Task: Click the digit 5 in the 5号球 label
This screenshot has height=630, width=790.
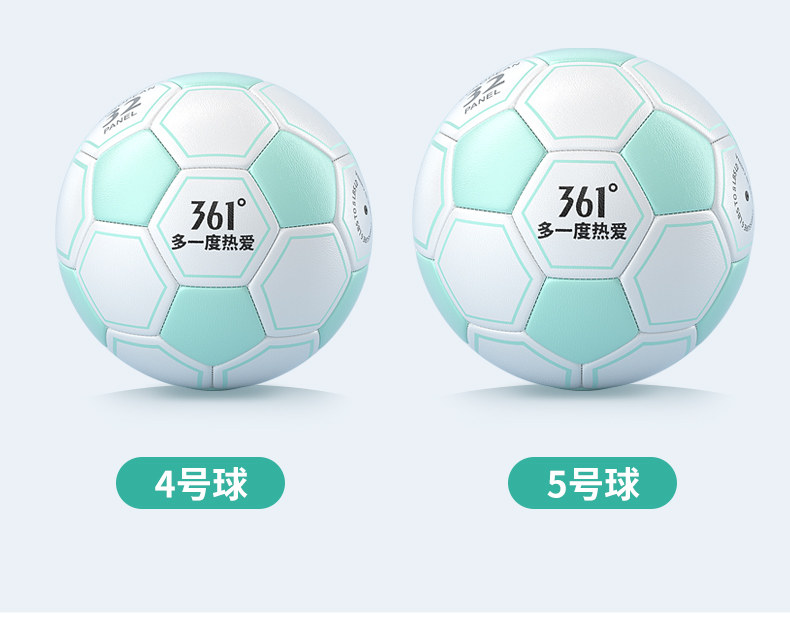Action: tap(555, 484)
